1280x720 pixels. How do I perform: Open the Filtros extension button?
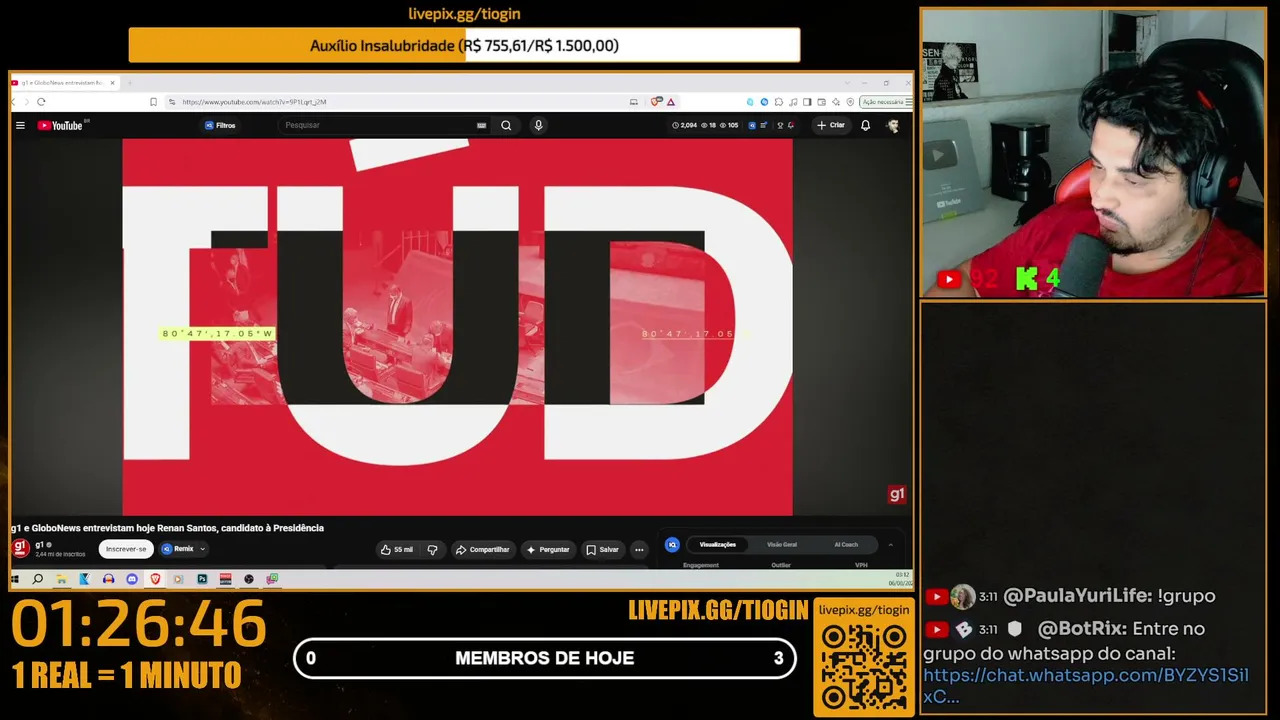220,125
